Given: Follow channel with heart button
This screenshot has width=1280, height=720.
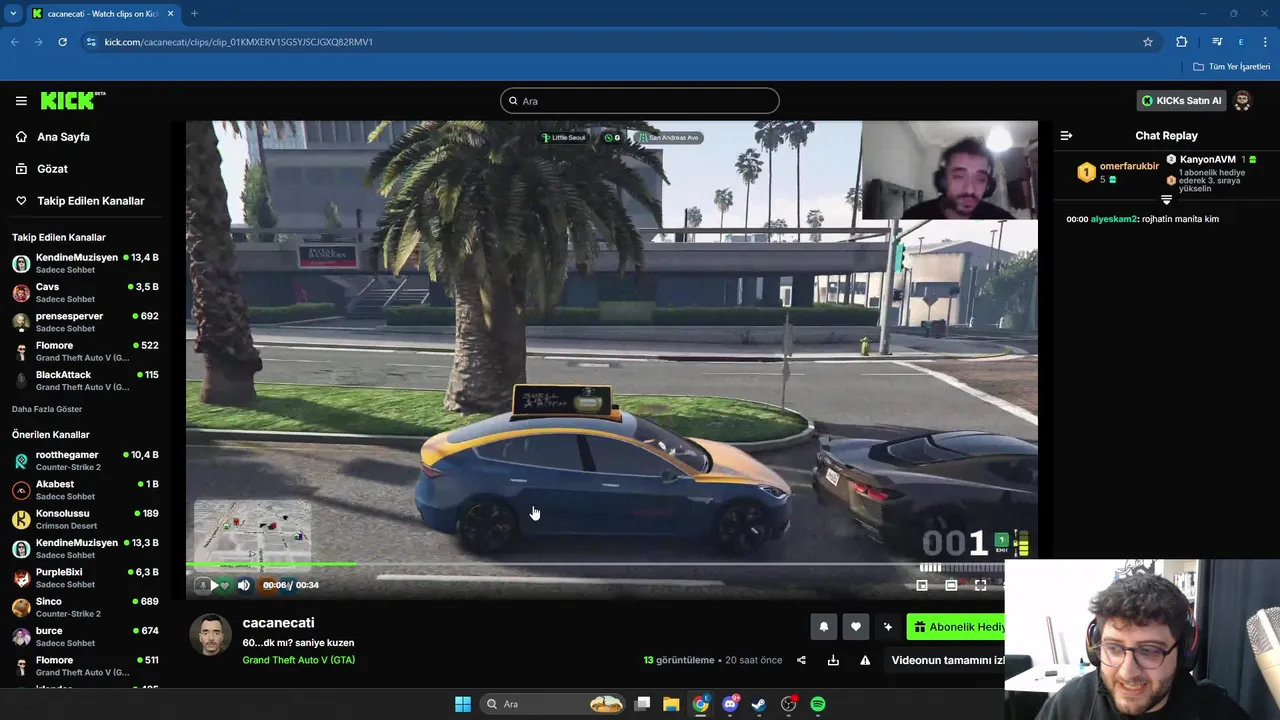Looking at the screenshot, I should click(x=855, y=627).
